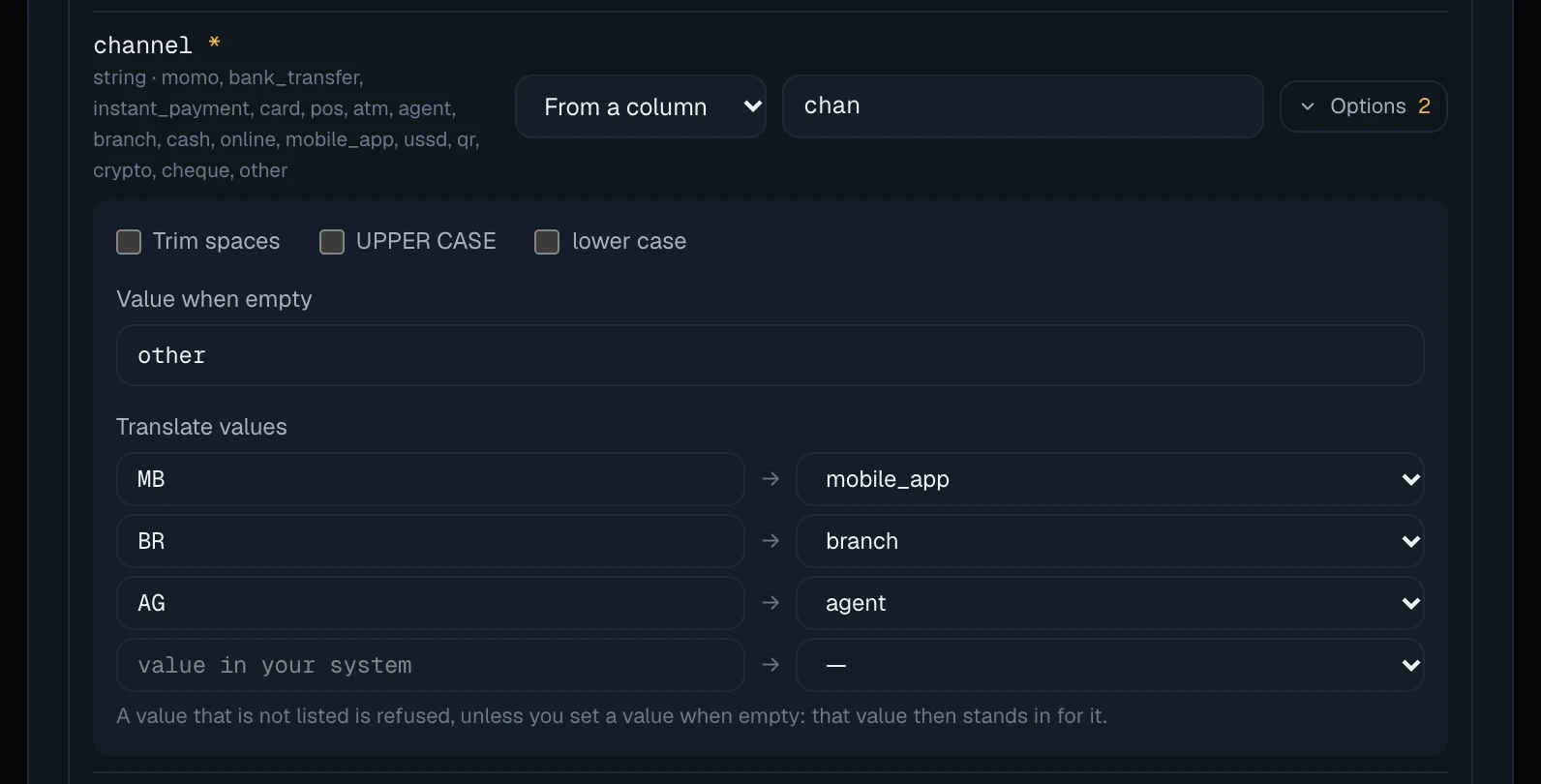1541x784 pixels.
Task: Click the column name field containing chan
Action: pos(1023,106)
